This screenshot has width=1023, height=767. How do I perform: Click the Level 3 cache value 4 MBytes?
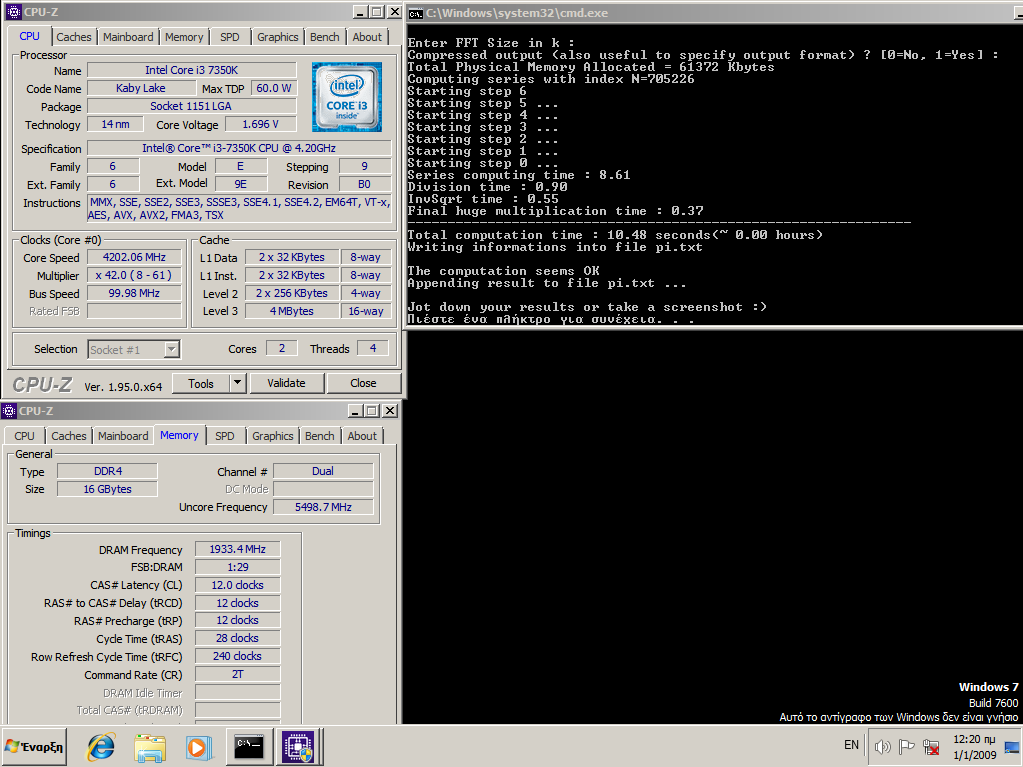click(292, 311)
